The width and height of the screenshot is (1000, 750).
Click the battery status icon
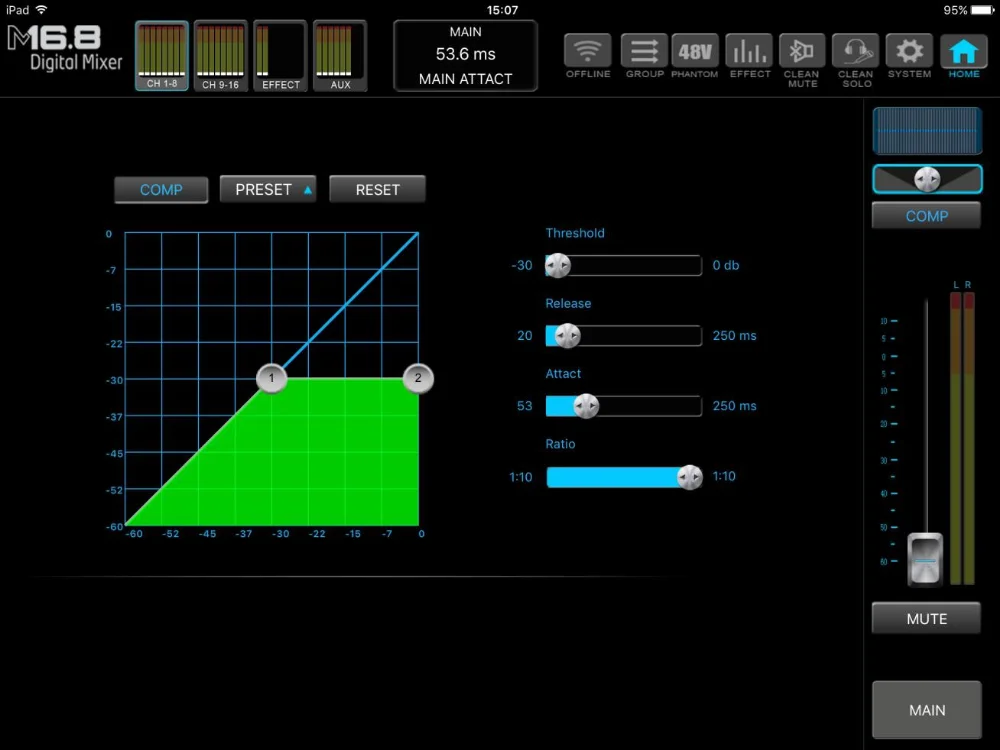[x=982, y=10]
